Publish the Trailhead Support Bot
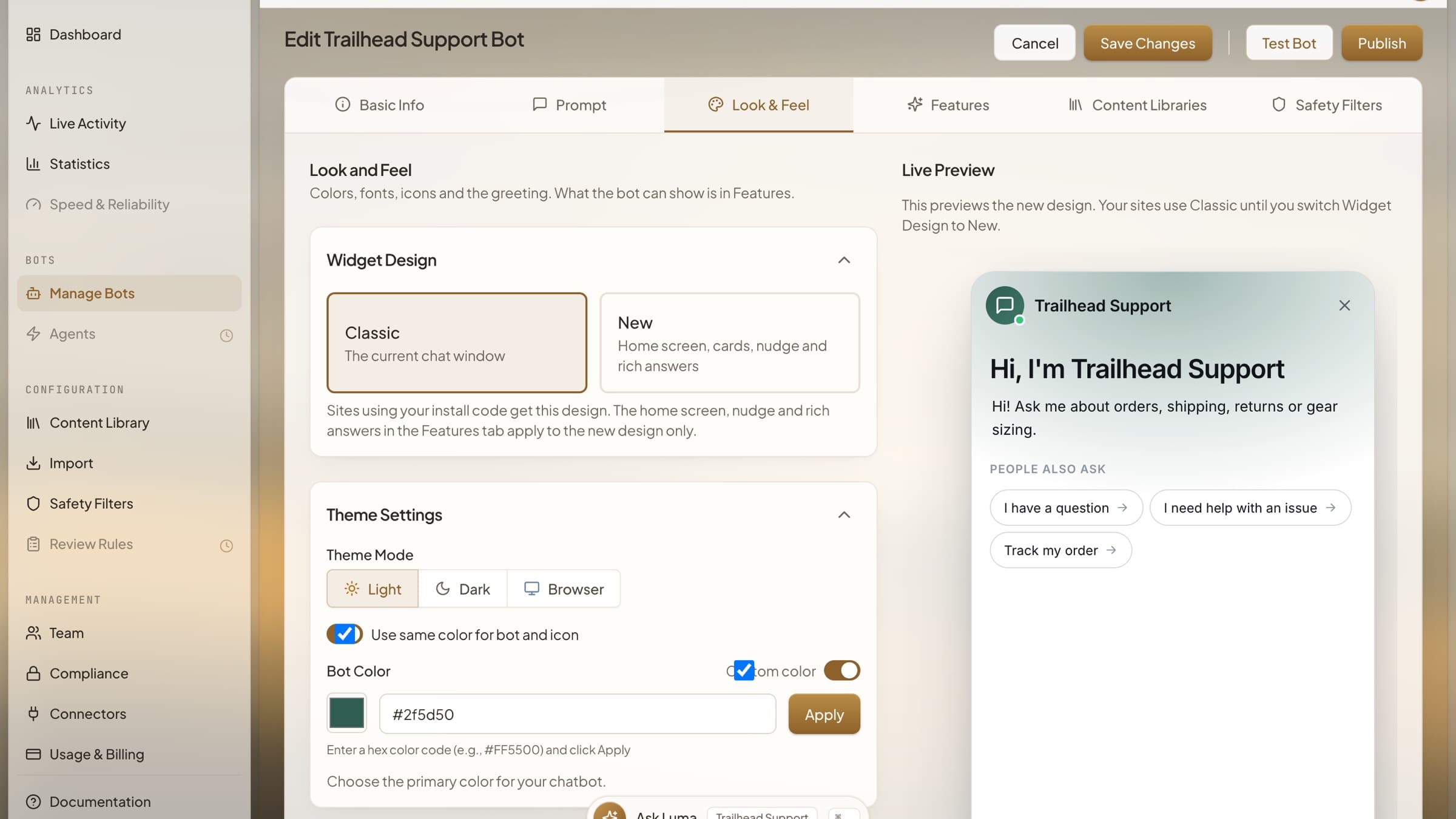The height and width of the screenshot is (819, 1456). point(1381,43)
